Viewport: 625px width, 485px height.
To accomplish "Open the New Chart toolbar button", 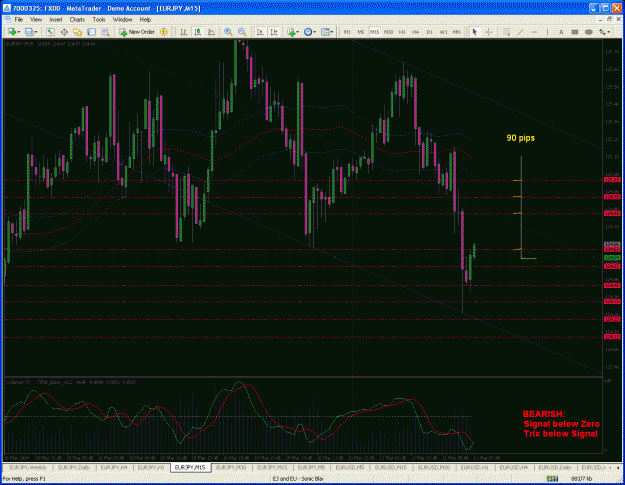I will coord(12,32).
